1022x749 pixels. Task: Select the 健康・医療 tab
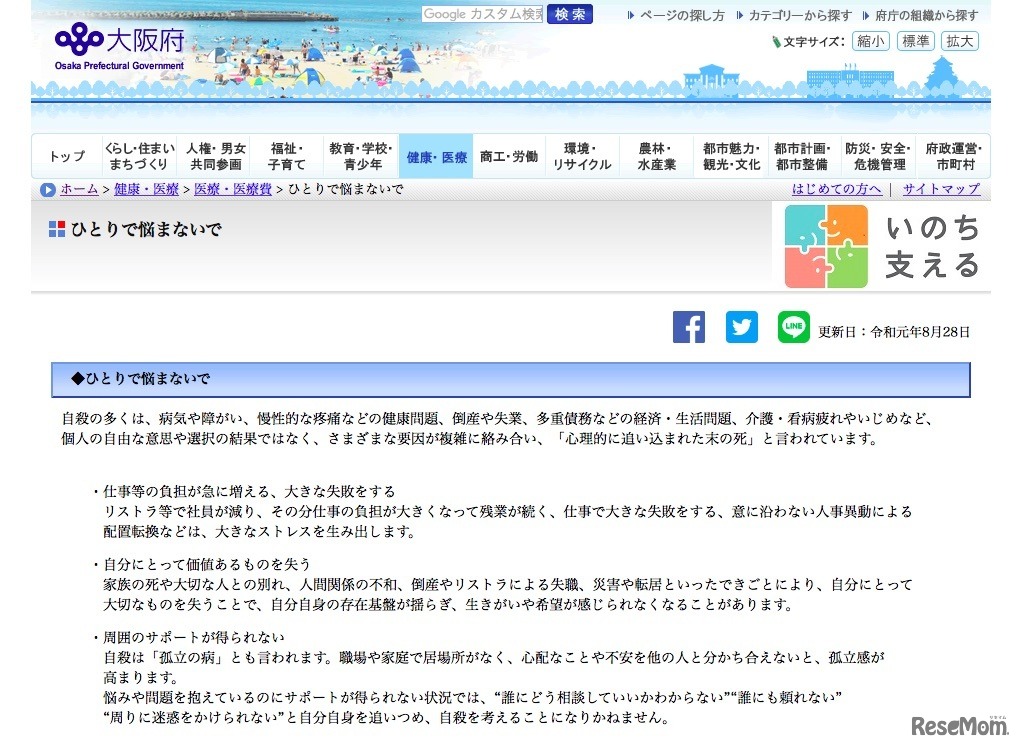(436, 156)
